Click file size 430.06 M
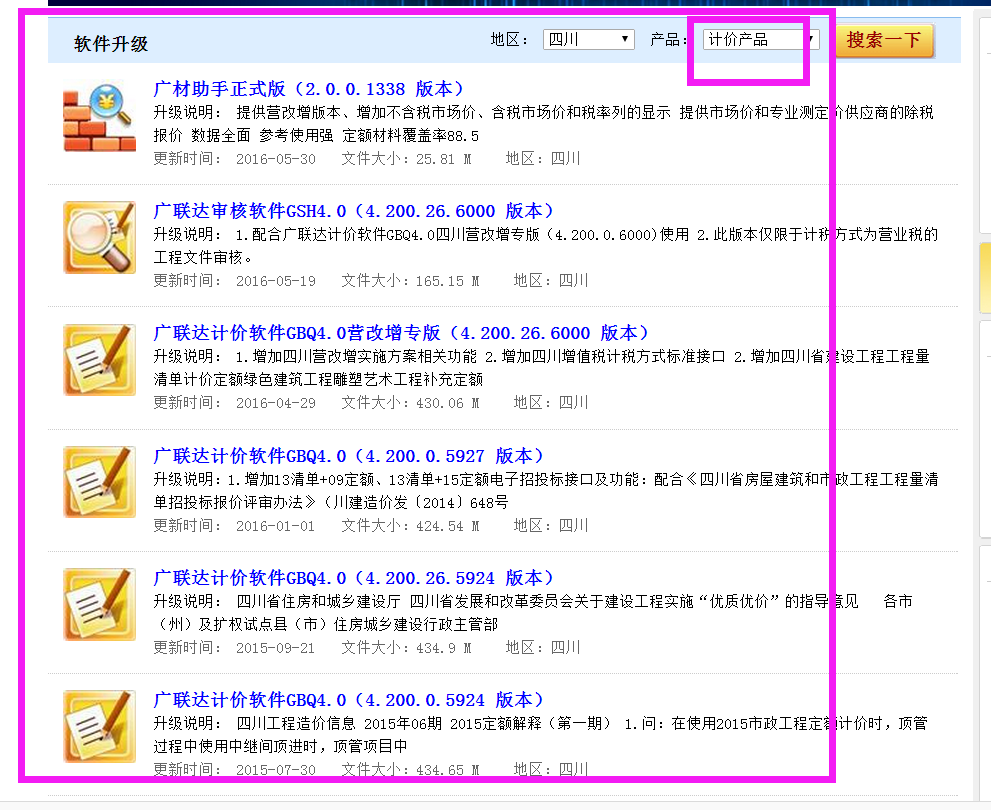This screenshot has width=991, height=810. (447, 403)
